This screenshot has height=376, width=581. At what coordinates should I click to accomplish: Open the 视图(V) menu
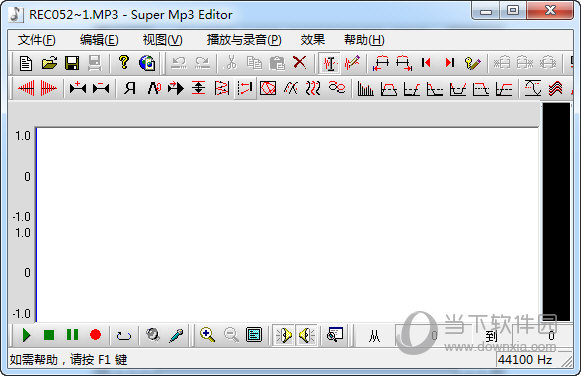pos(162,40)
